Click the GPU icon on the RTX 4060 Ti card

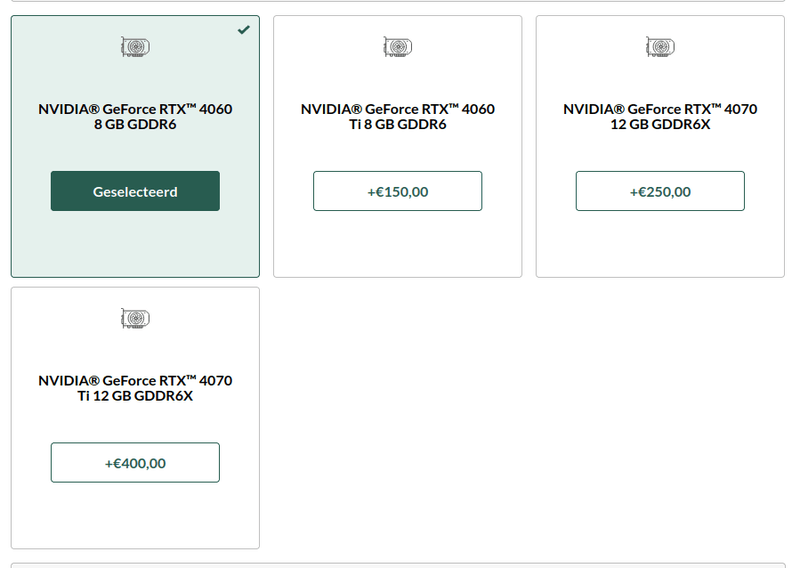pyautogui.click(x=397, y=47)
